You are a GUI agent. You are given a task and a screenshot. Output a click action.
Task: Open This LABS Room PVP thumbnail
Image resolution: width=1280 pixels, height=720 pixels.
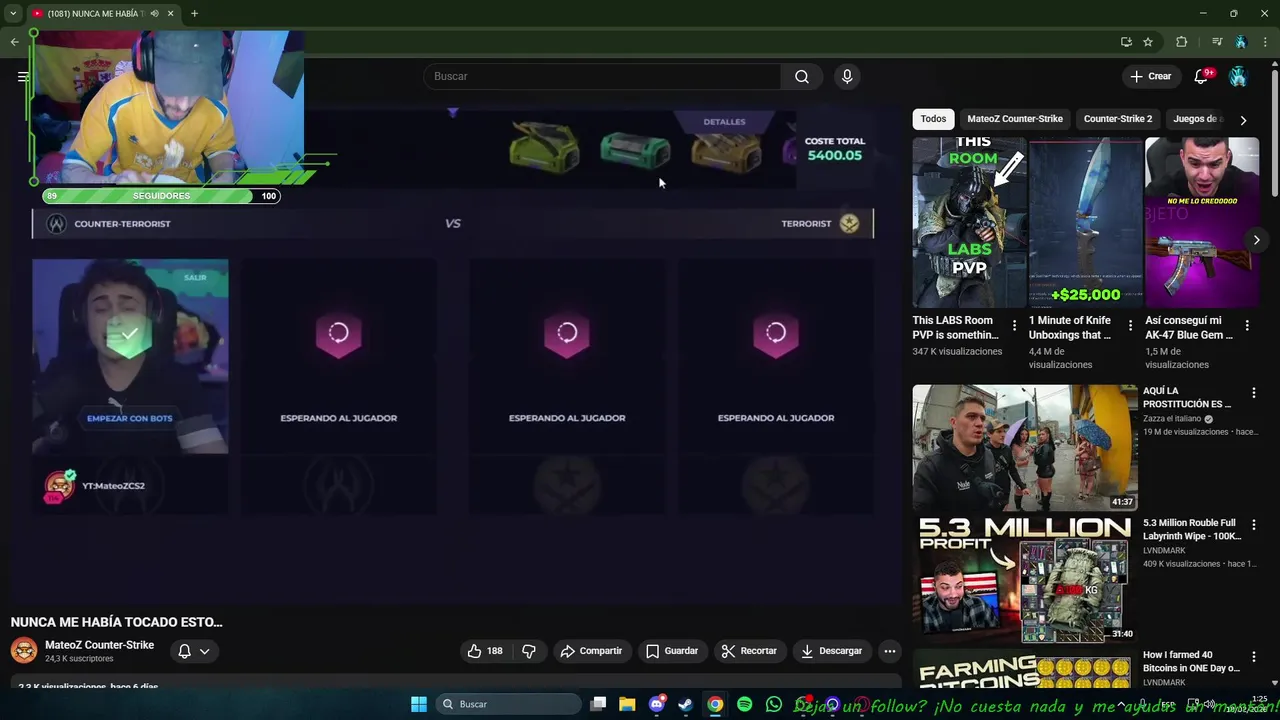click(969, 222)
